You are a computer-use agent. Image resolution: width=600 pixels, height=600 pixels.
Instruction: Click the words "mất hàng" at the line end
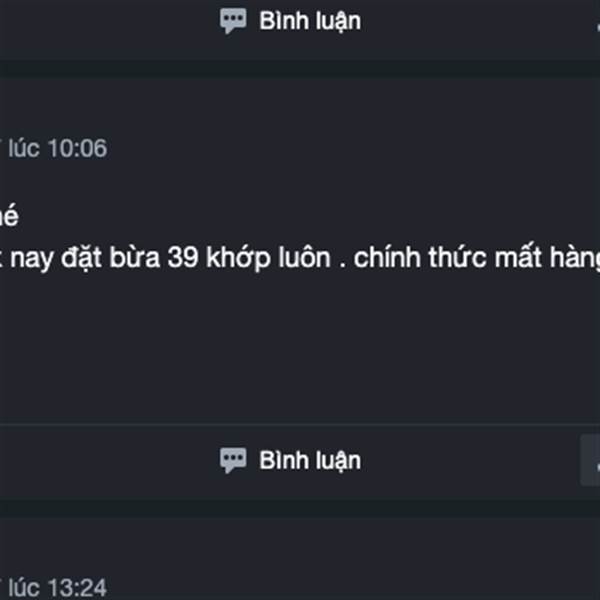coord(547,258)
